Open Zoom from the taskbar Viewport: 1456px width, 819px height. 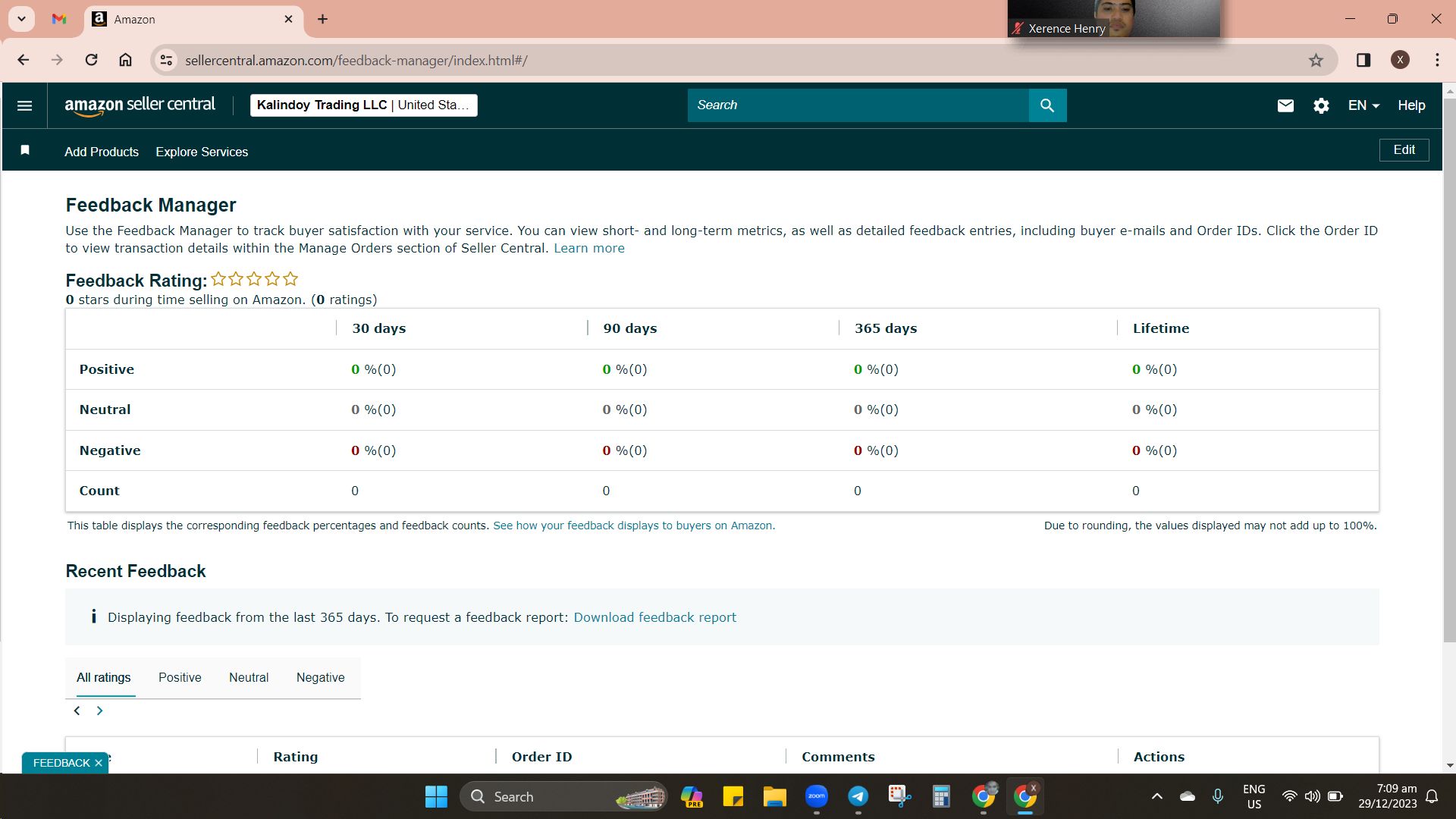(x=816, y=796)
